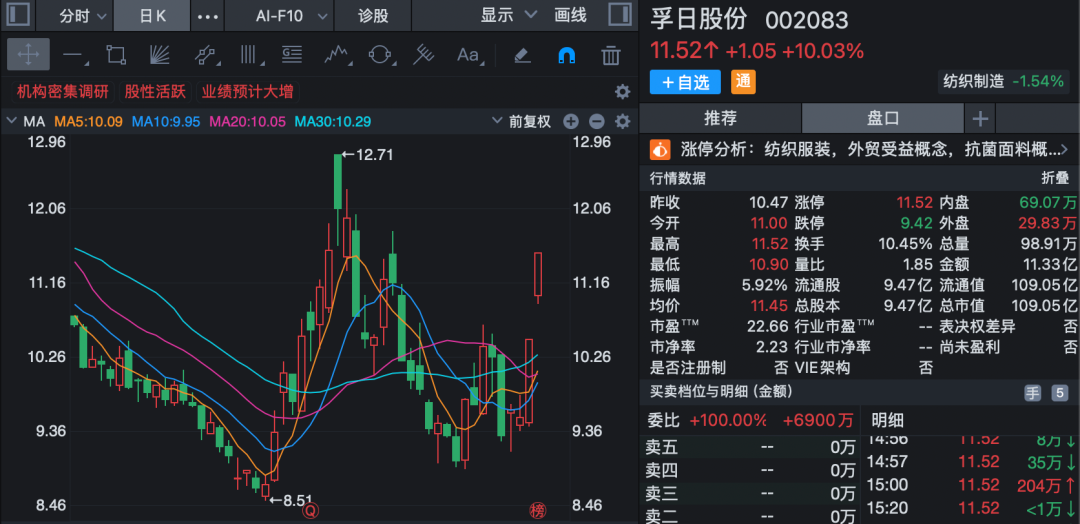Zoom out chart with minus icon
This screenshot has width=1080, height=524.
click(x=597, y=122)
